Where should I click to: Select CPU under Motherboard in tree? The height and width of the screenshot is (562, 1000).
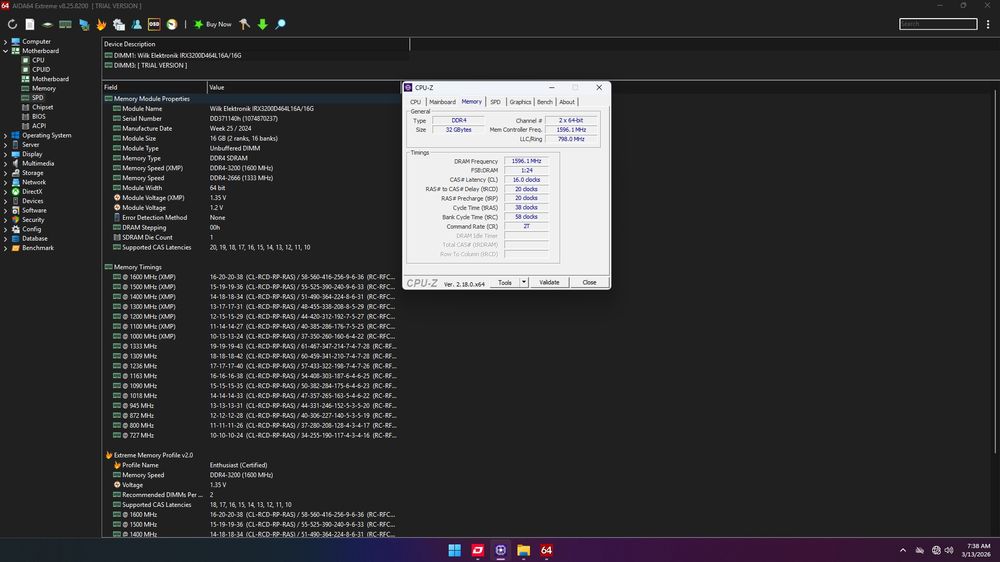(x=38, y=60)
